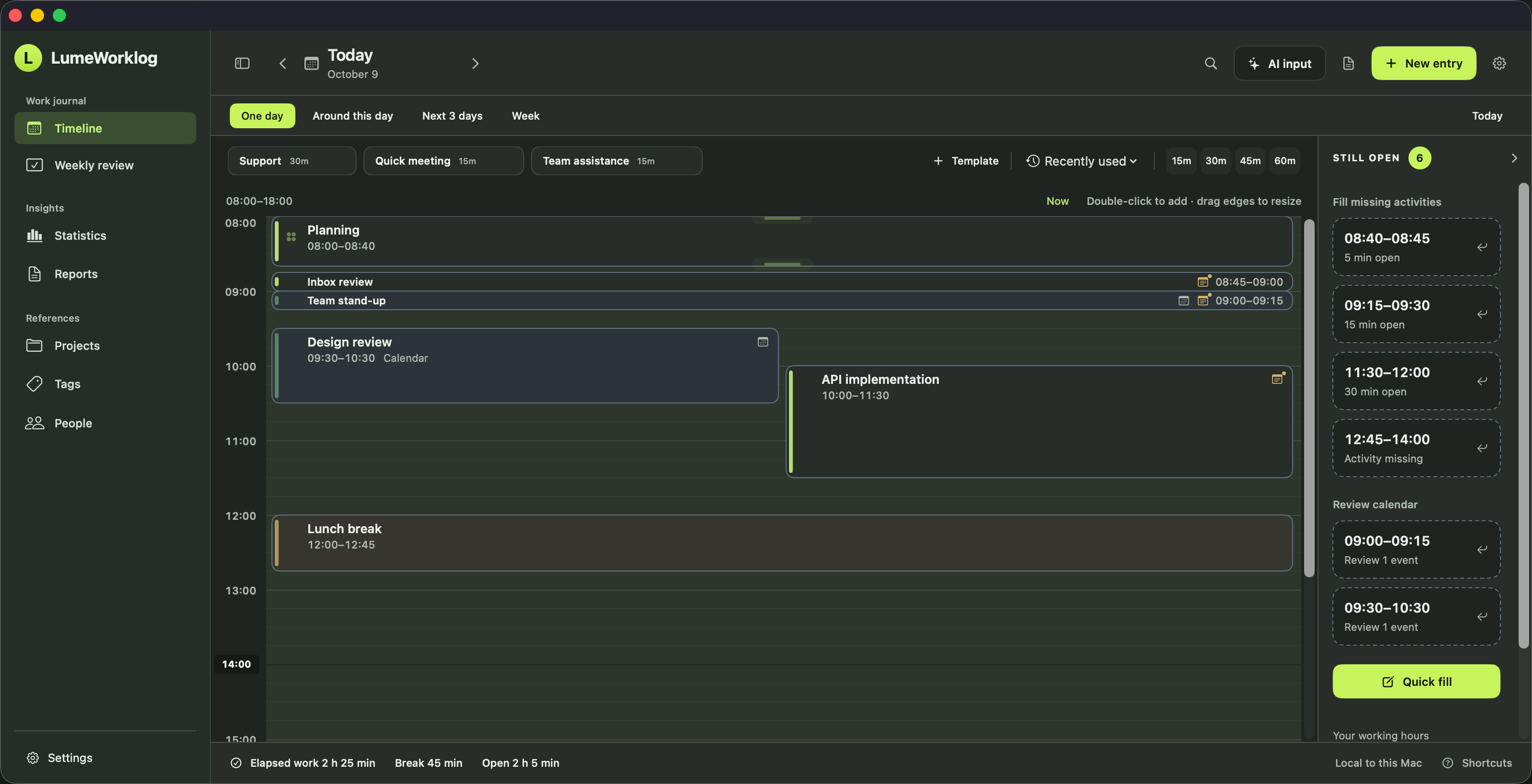Open Reports in sidebar
1532x784 pixels.
point(105,274)
